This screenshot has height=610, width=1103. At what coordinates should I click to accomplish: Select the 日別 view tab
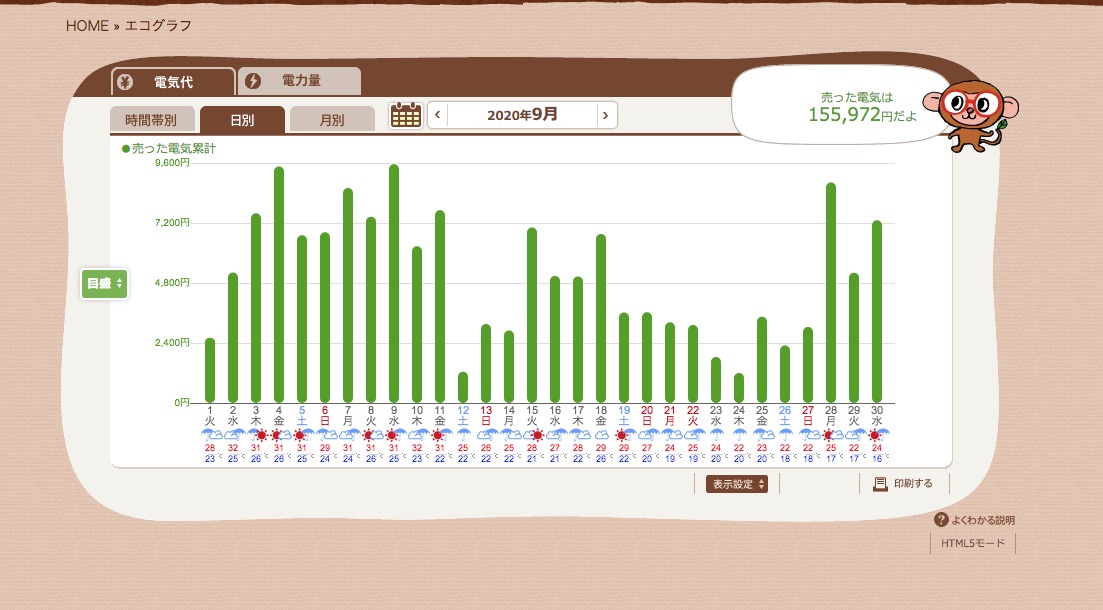[242, 120]
